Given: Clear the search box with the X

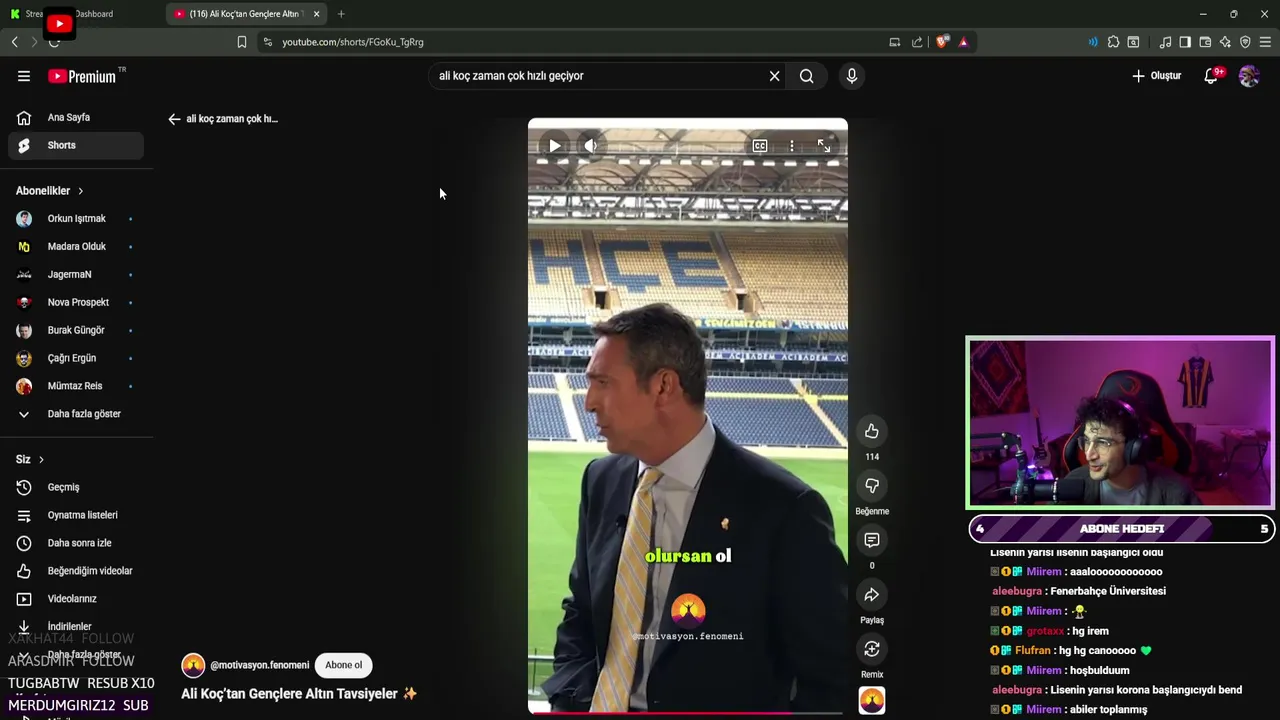Looking at the screenshot, I should click(x=774, y=76).
